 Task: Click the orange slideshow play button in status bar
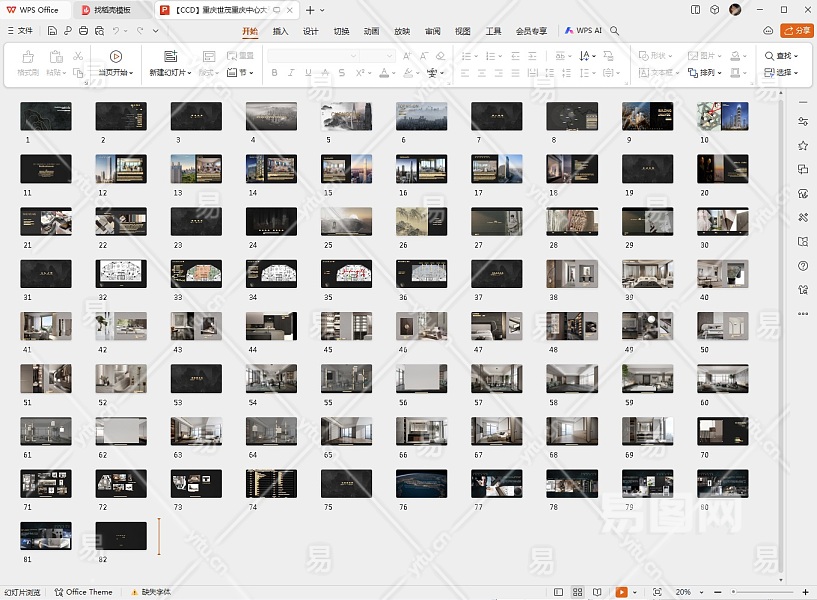[x=622, y=592]
